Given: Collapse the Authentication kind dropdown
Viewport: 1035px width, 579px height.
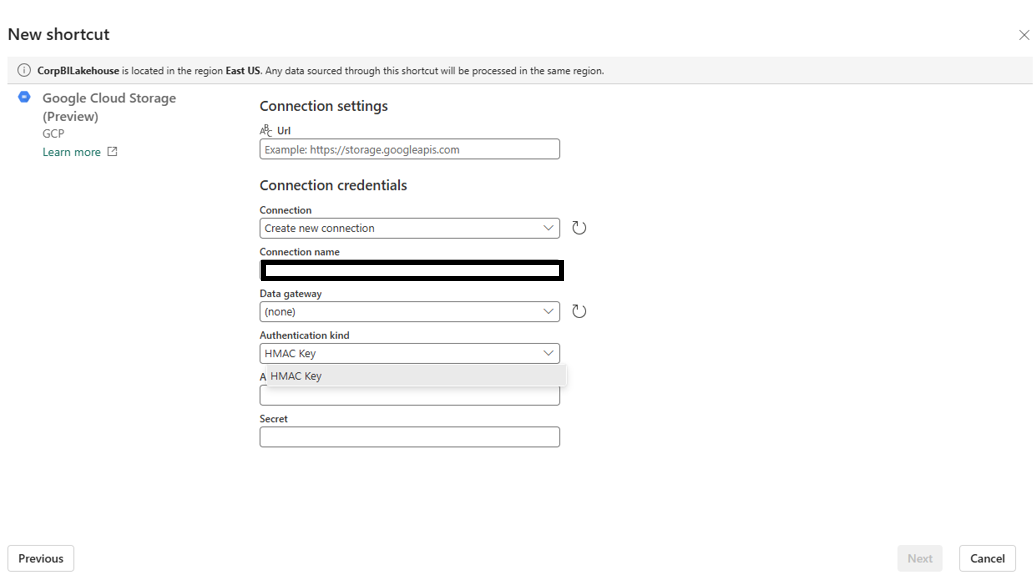Looking at the screenshot, I should [x=409, y=353].
